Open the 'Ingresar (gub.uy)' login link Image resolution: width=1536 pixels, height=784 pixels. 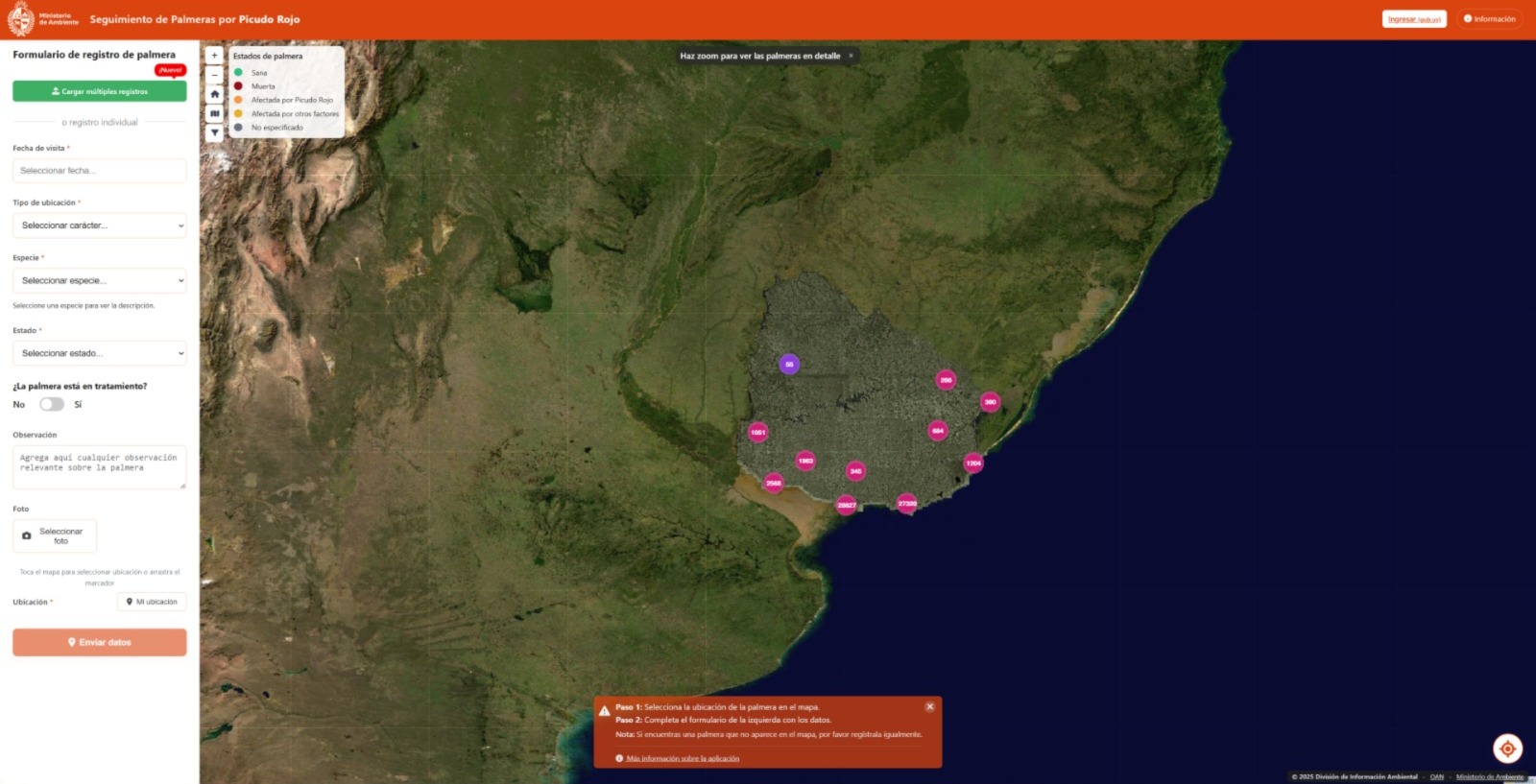tap(1414, 19)
